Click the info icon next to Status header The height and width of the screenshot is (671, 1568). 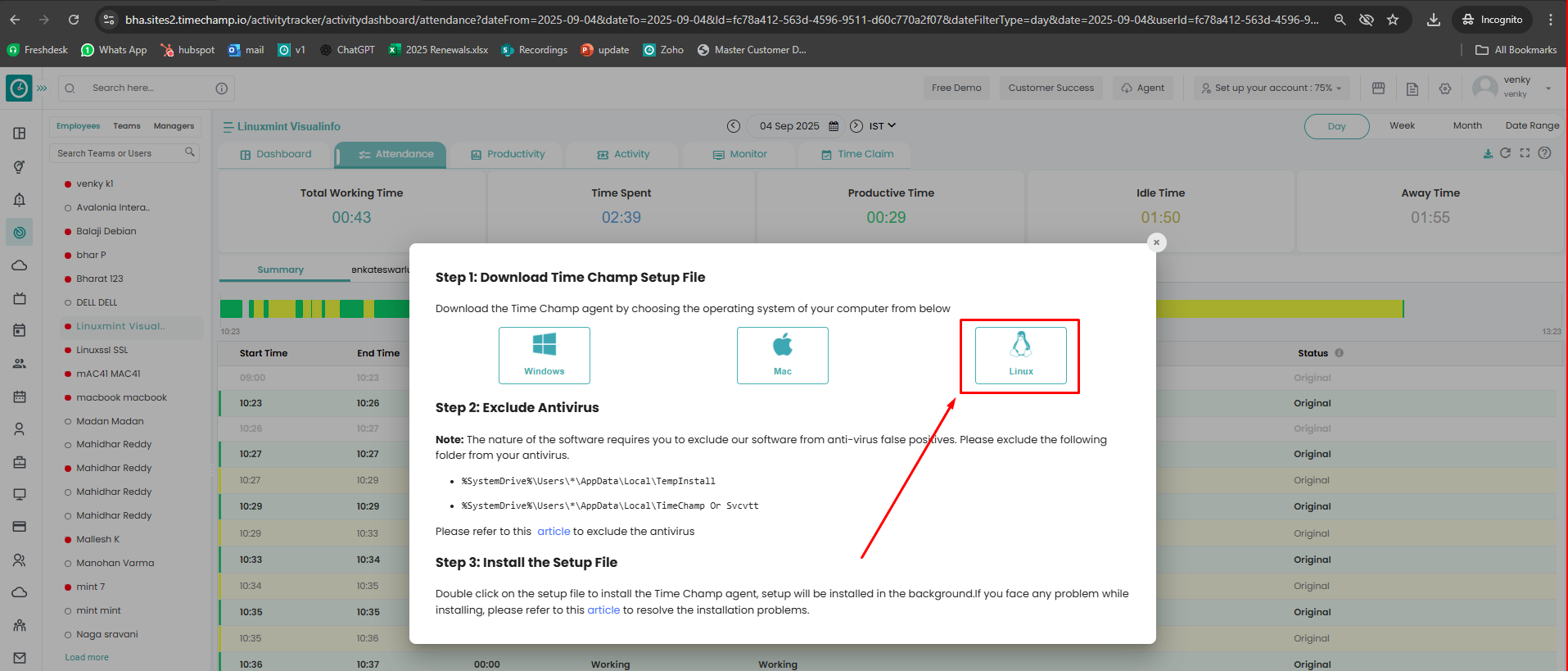(1340, 353)
